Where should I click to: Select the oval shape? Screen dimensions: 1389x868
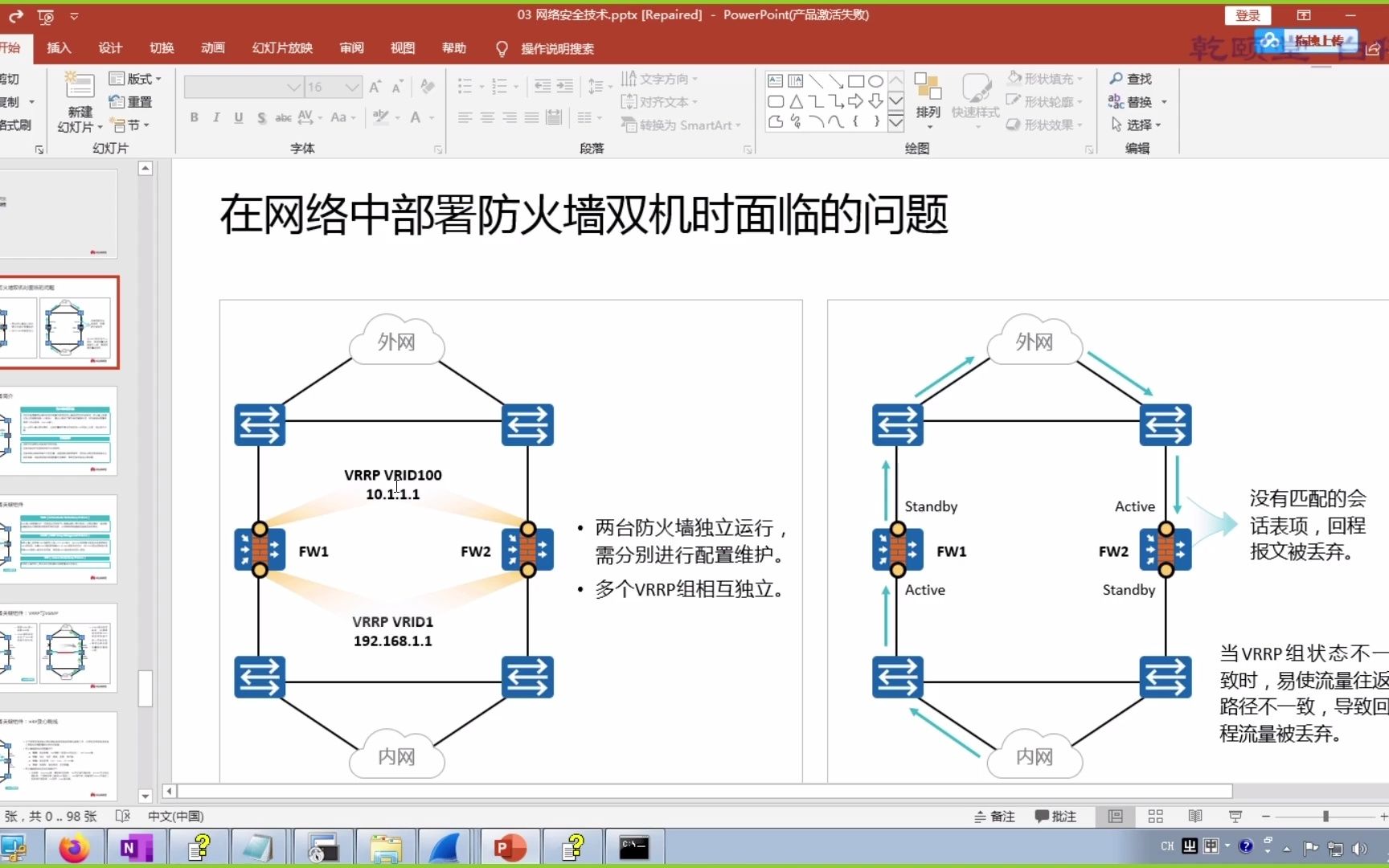click(876, 80)
